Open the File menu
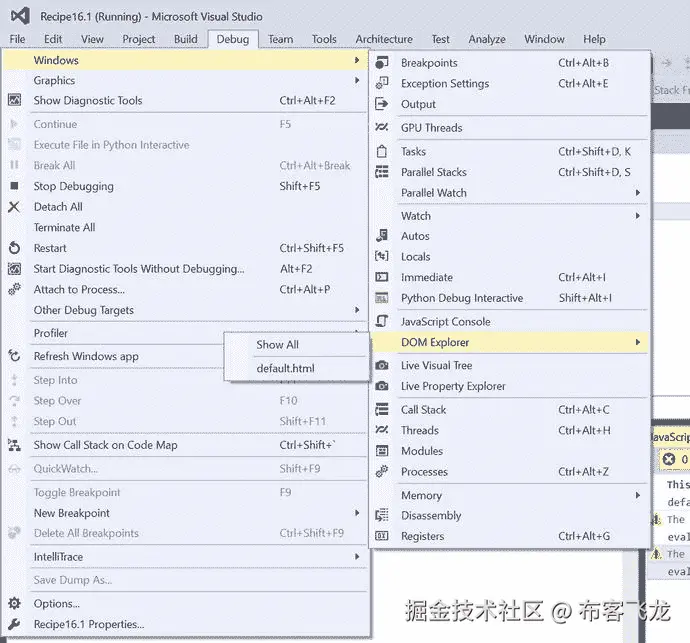 [17, 39]
